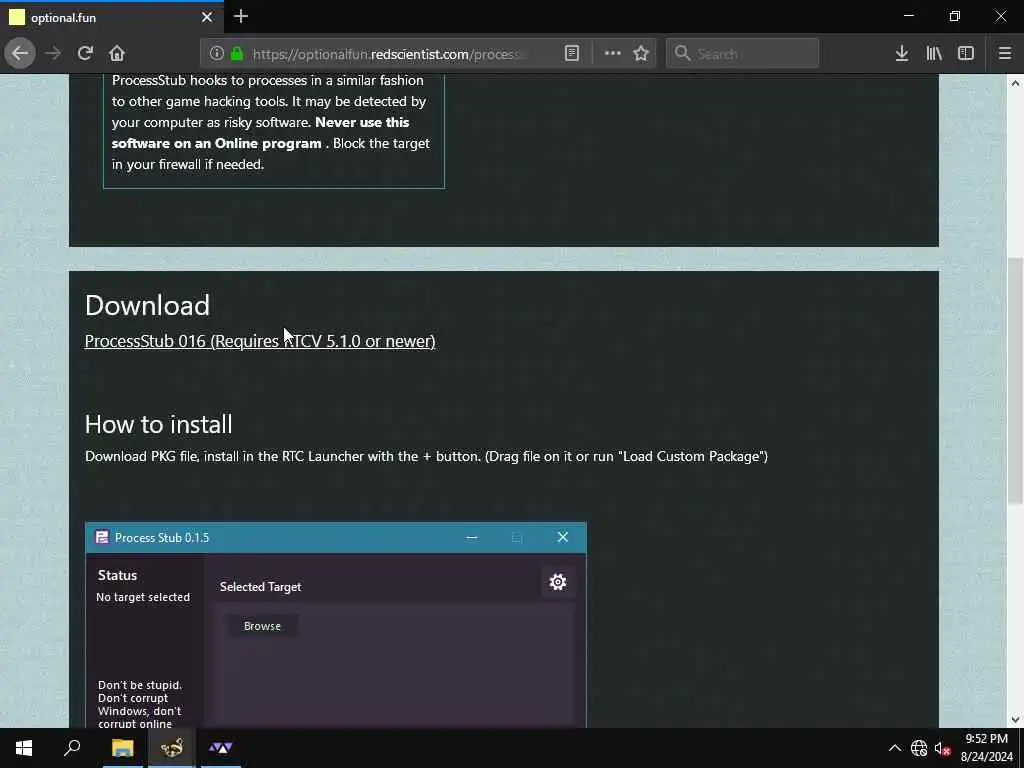This screenshot has width=1024, height=768.
Task: Show hidden system tray icons
Action: pyautogui.click(x=895, y=748)
